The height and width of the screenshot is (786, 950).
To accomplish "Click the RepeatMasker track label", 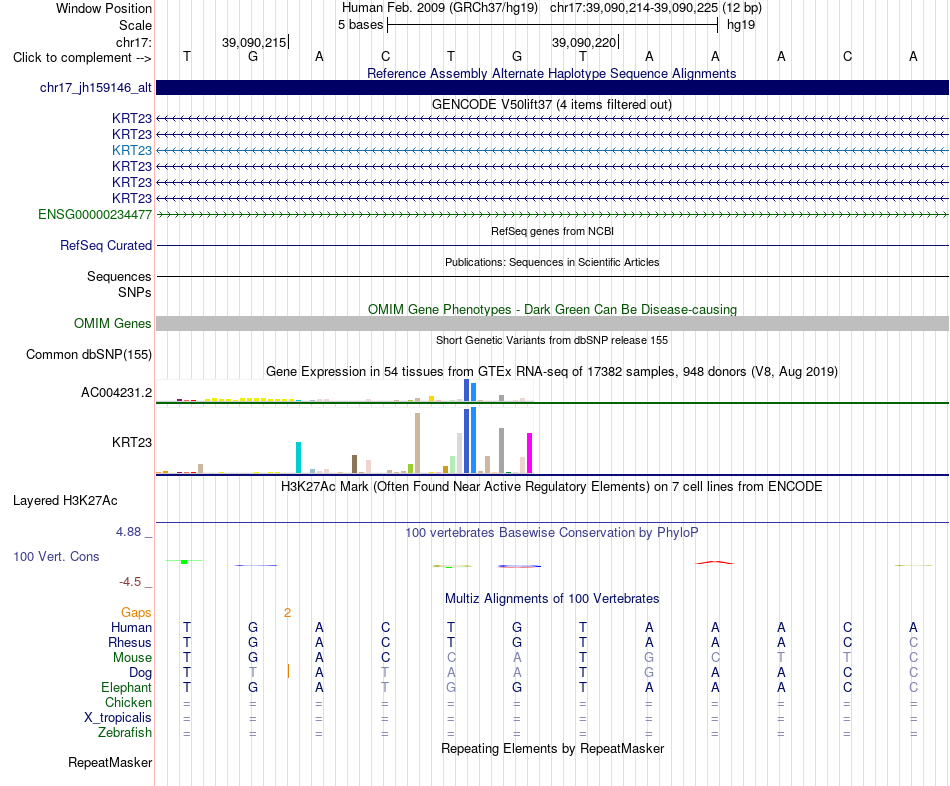I will pyautogui.click(x=110, y=762).
